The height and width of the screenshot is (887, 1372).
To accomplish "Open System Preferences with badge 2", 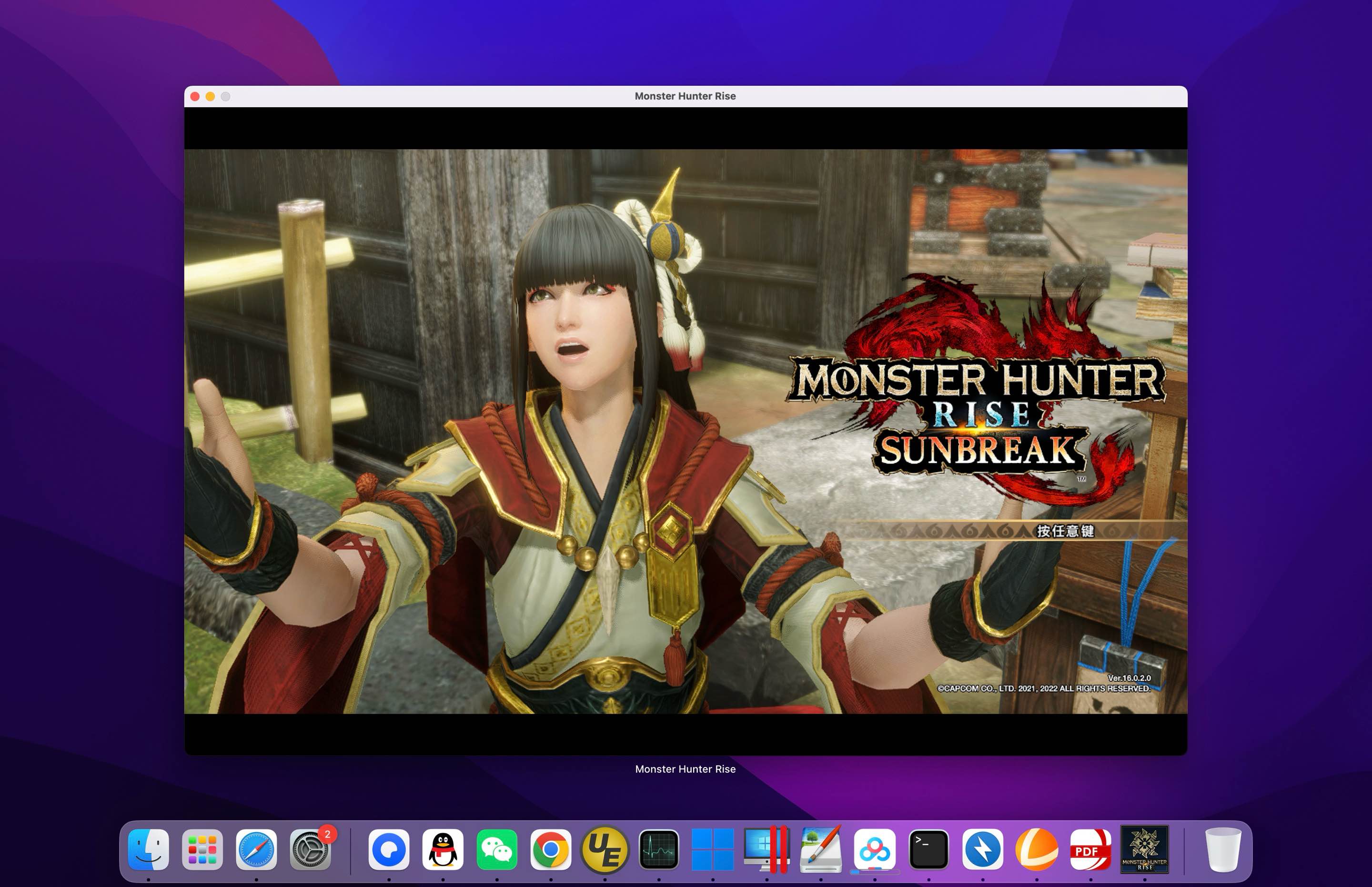I will 311,849.
